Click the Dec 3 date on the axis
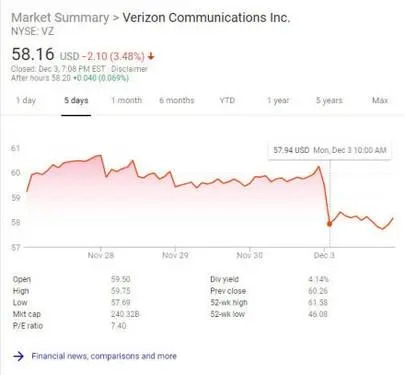This screenshot has width=405, height=375. (324, 255)
